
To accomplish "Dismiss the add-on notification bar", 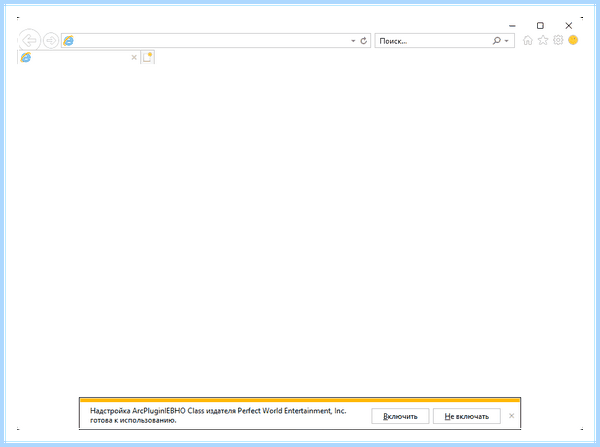I will 512,416.
